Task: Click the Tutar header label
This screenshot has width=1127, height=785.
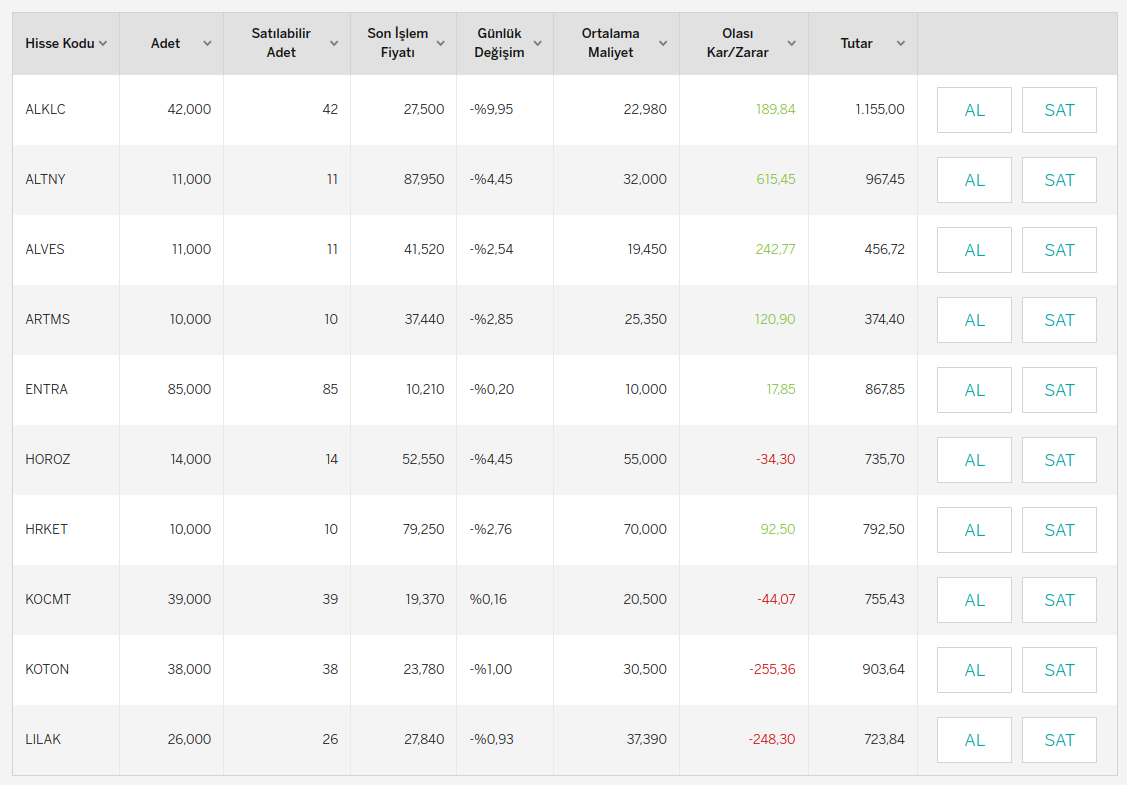Action: (856, 43)
